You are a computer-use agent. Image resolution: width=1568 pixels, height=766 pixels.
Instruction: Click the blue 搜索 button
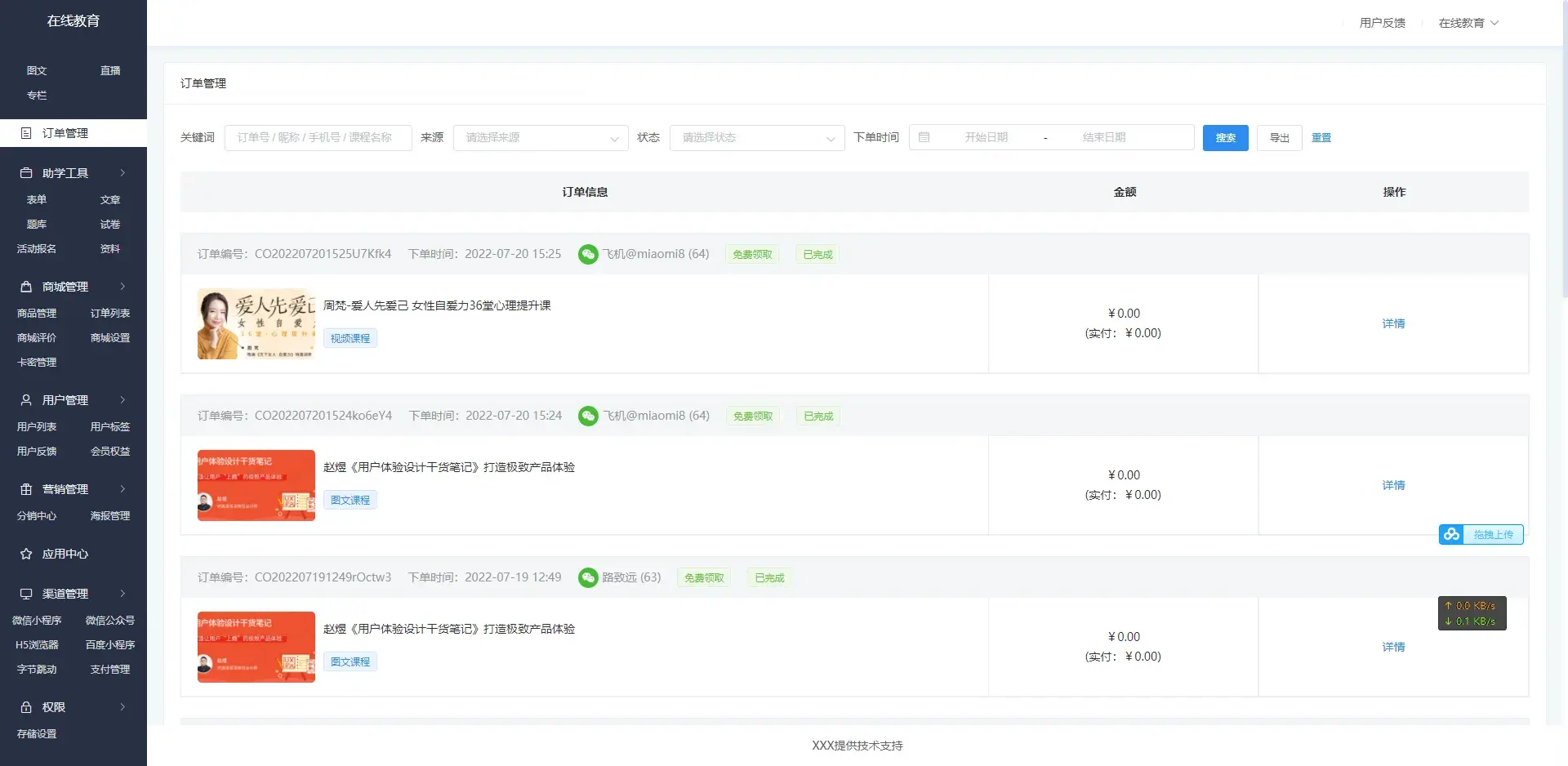(x=1225, y=137)
